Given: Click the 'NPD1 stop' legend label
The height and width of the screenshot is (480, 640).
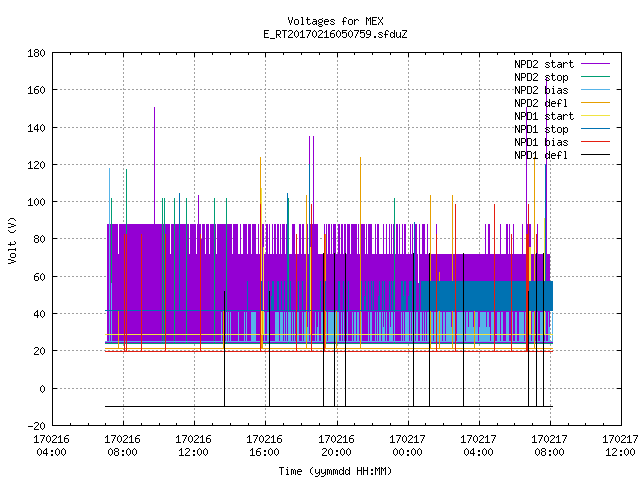Looking at the screenshot, I should tap(541, 129).
